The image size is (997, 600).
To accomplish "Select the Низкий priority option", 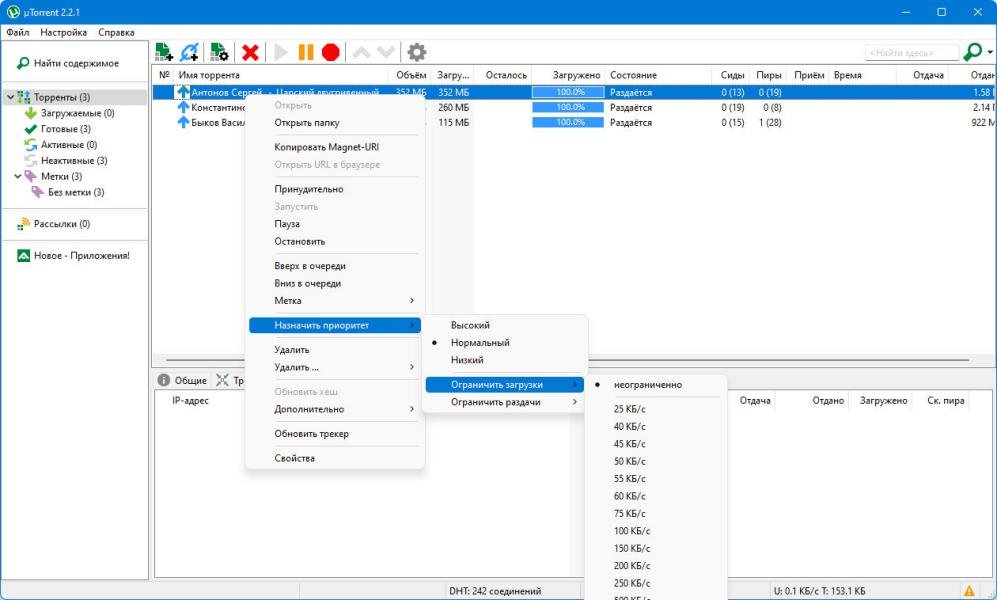I will 467,360.
